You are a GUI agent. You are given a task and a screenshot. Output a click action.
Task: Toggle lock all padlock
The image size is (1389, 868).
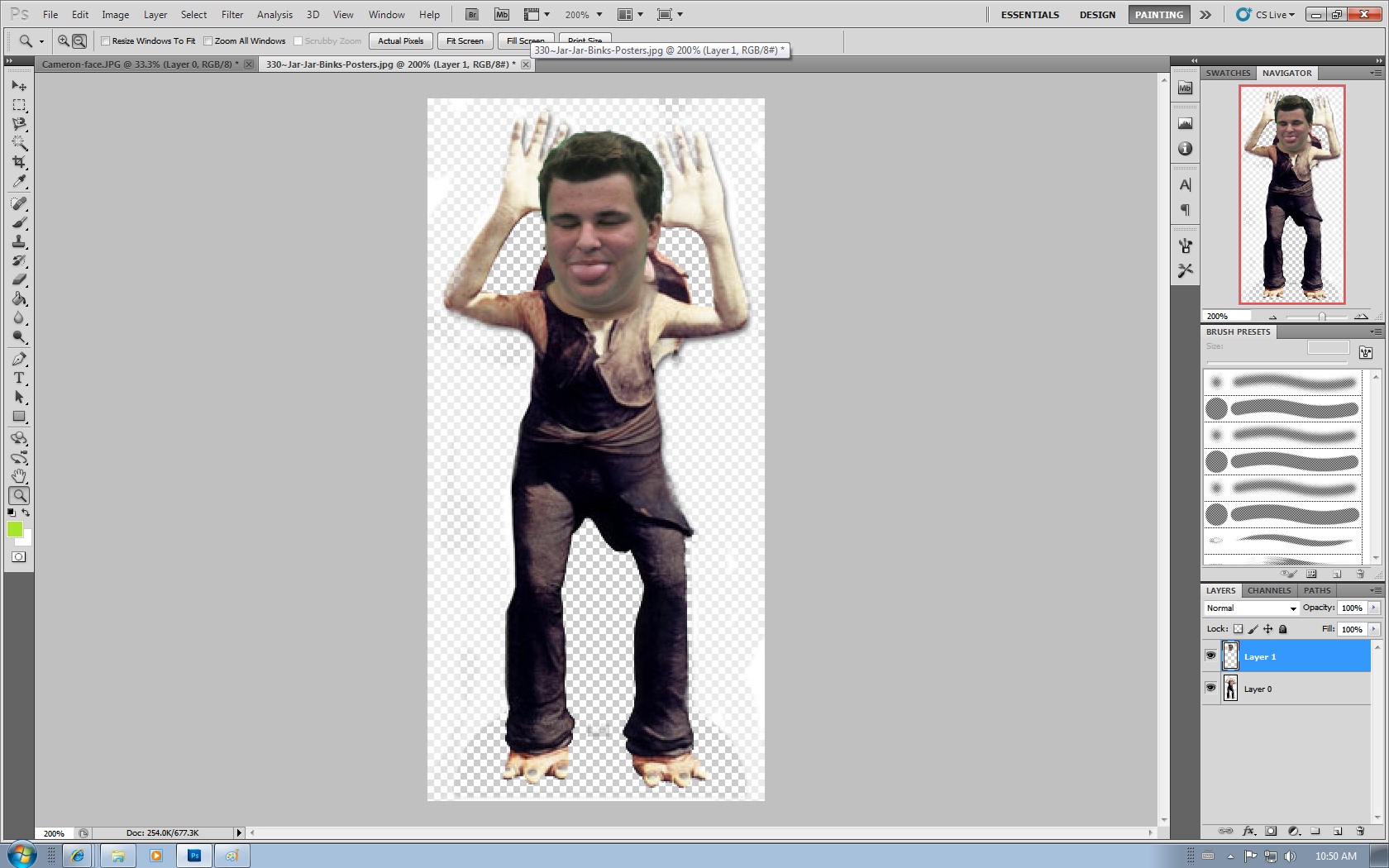pos(1283,629)
